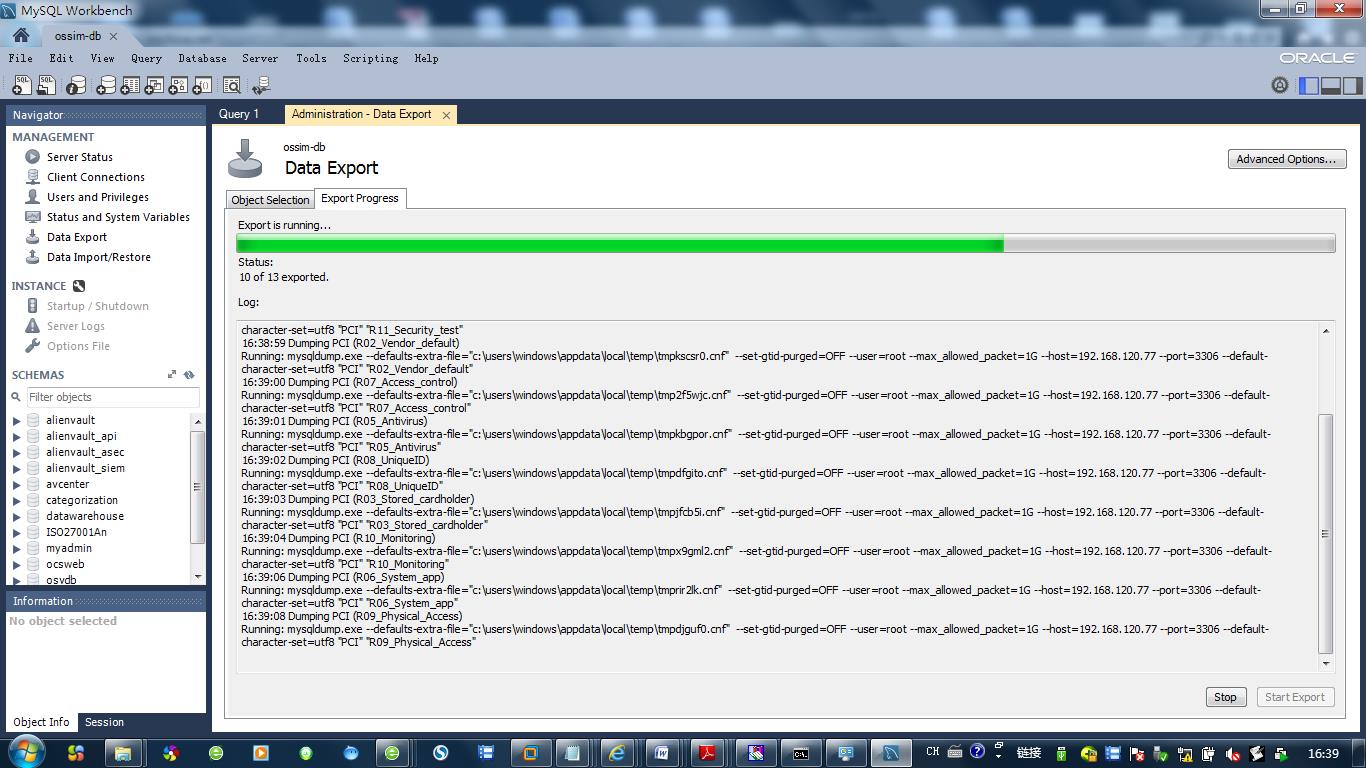Toggle the left sidebar panel visibility
The height and width of the screenshot is (768, 1366).
(x=1309, y=86)
